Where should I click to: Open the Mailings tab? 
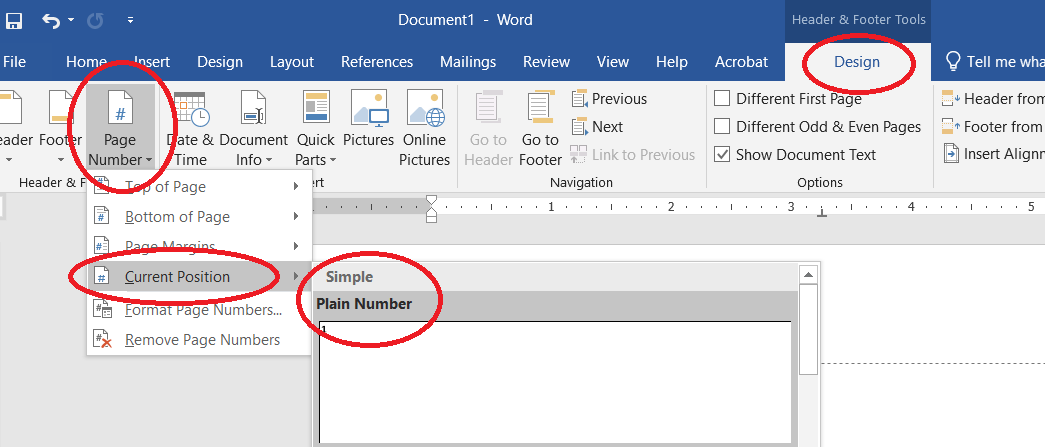(468, 62)
